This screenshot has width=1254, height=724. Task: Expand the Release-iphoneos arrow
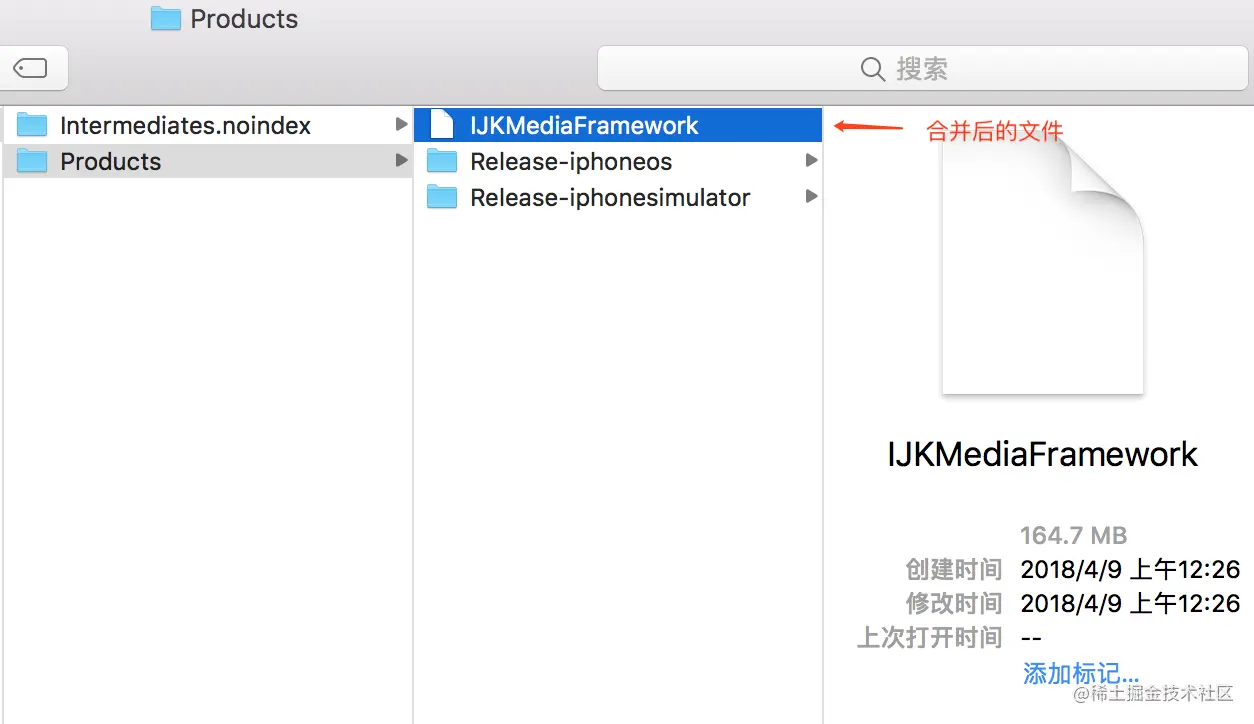[x=812, y=160]
